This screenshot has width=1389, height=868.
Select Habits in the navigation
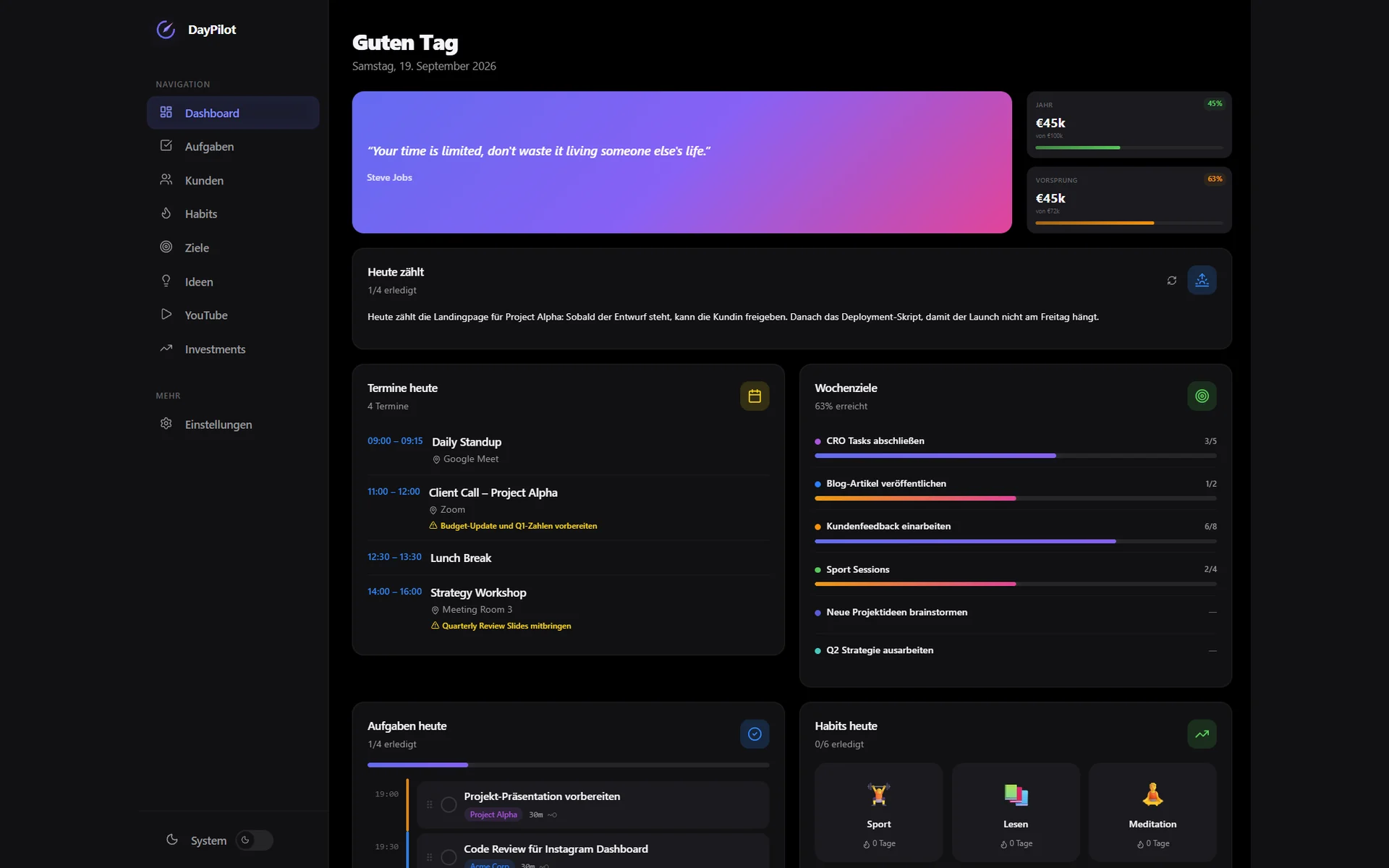coord(233,213)
